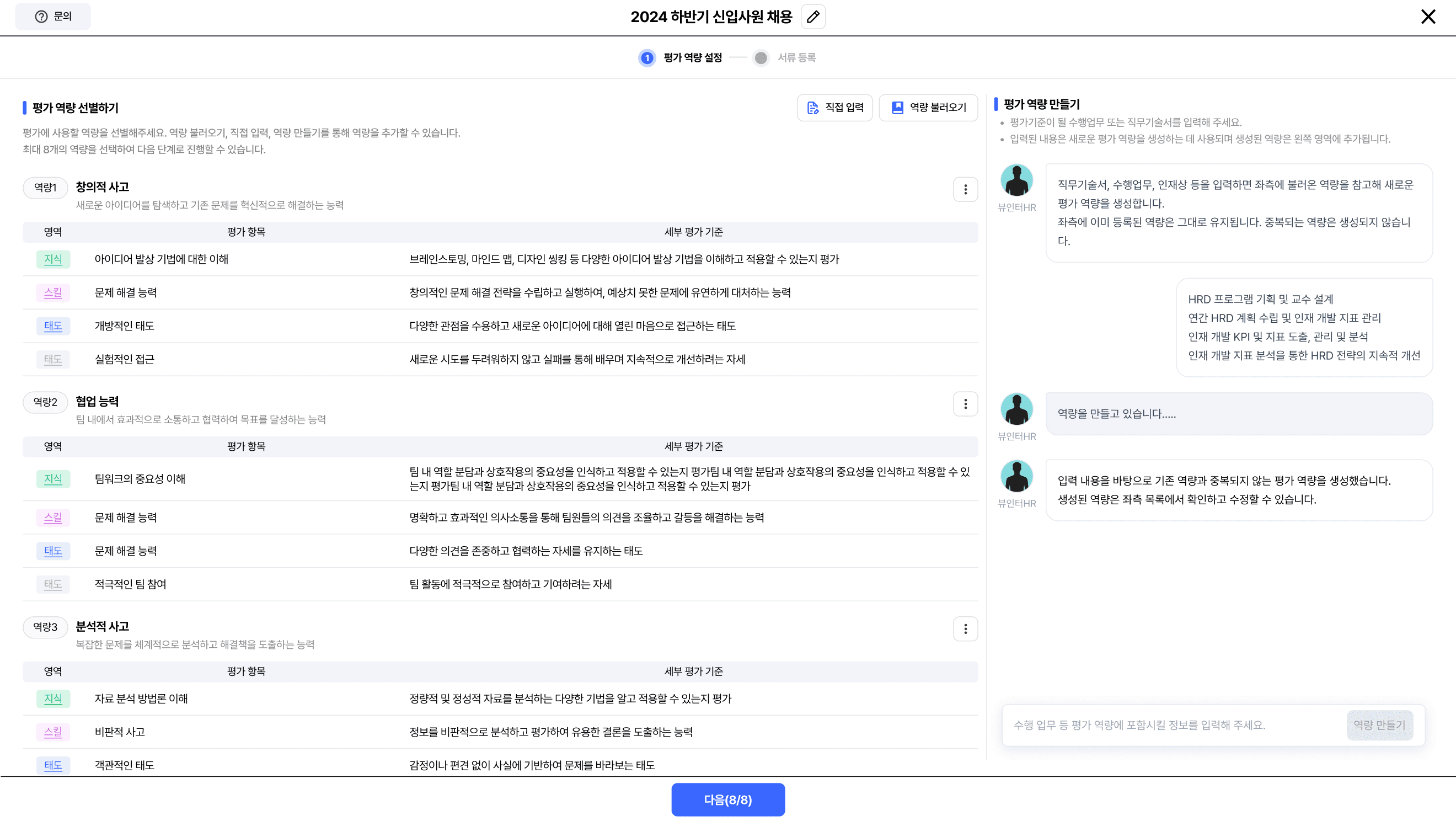Open three-dot menu for 협업 능력

point(965,404)
